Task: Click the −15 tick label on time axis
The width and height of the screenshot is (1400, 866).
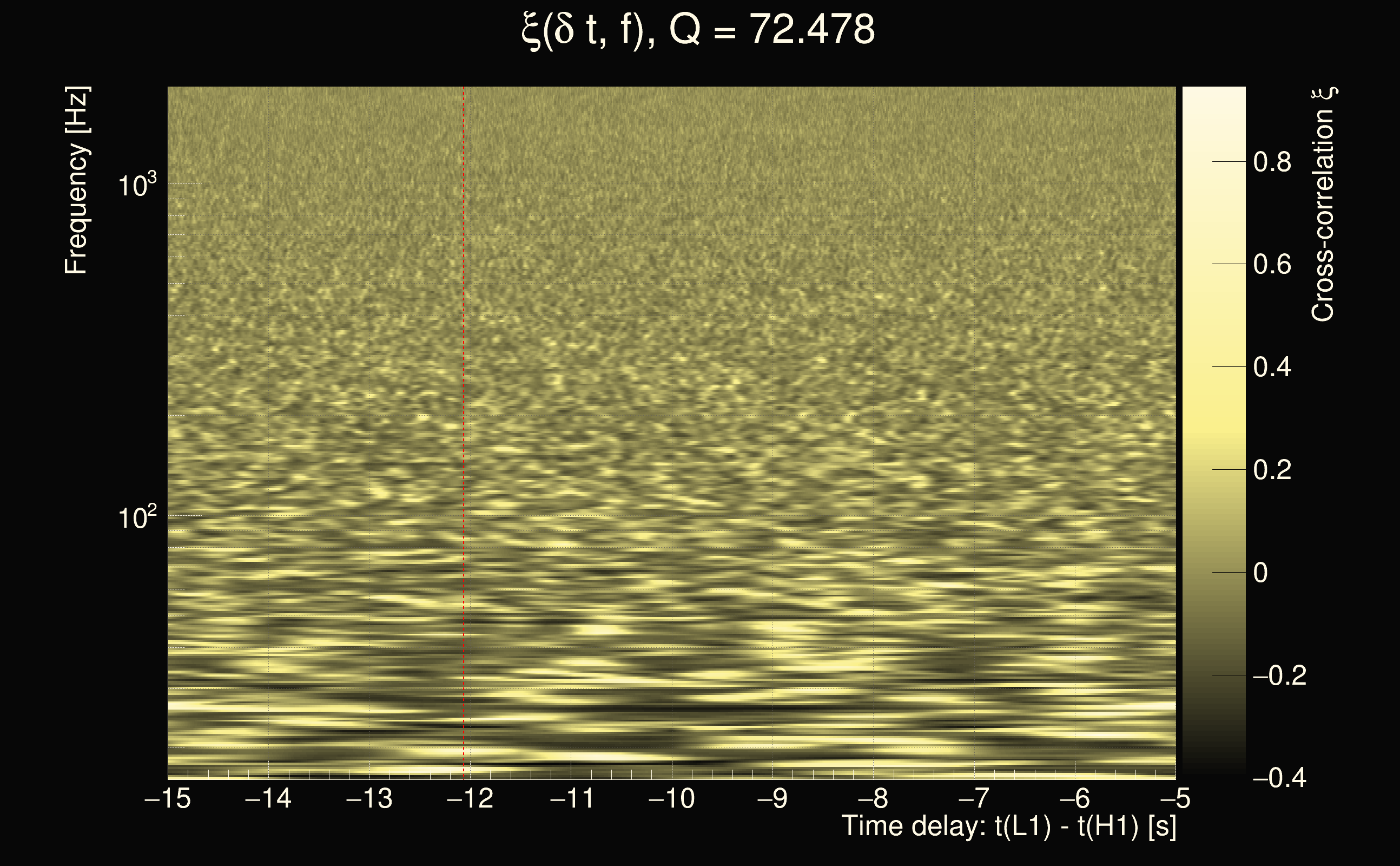Action: click(168, 798)
